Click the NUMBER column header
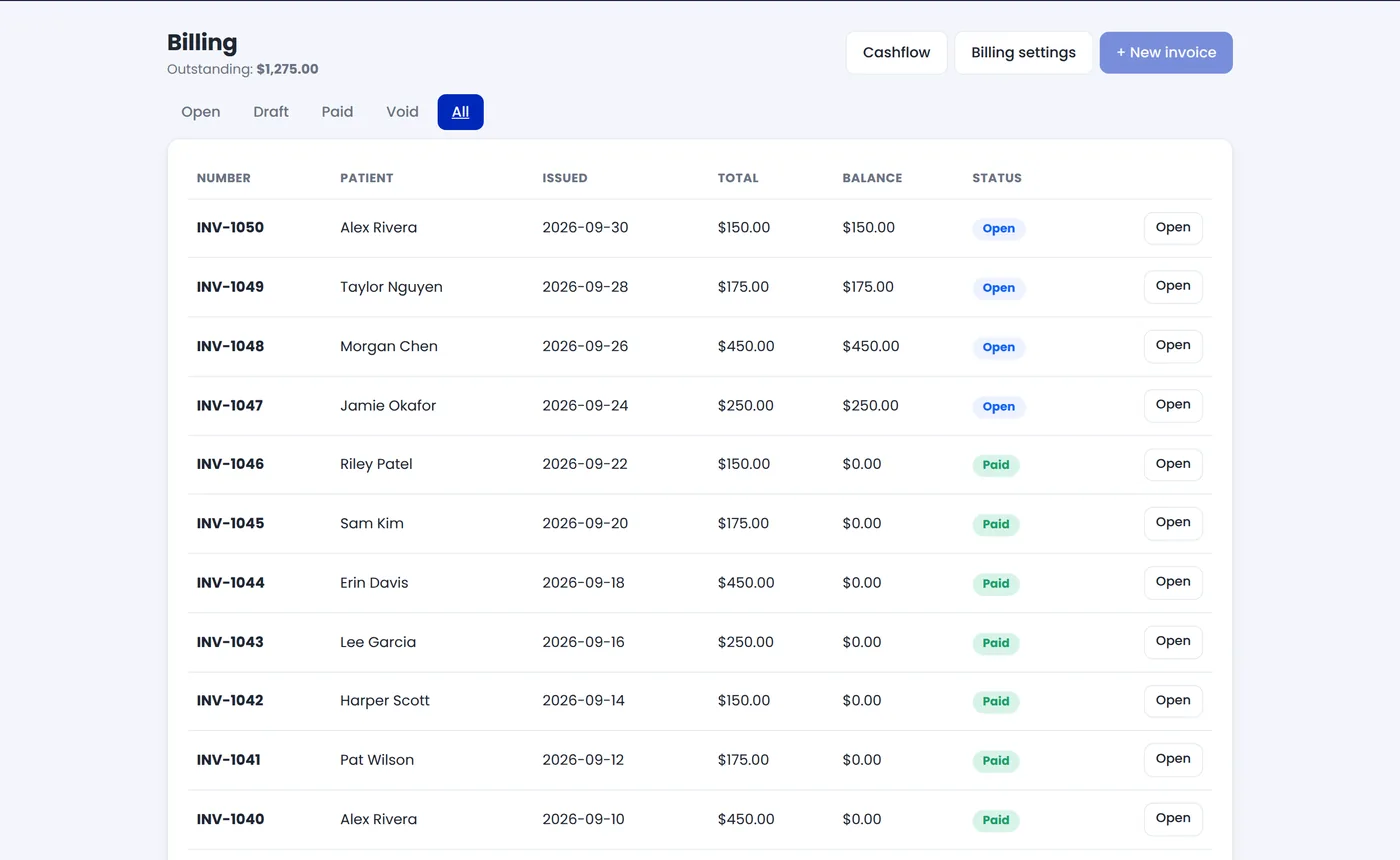 [224, 178]
